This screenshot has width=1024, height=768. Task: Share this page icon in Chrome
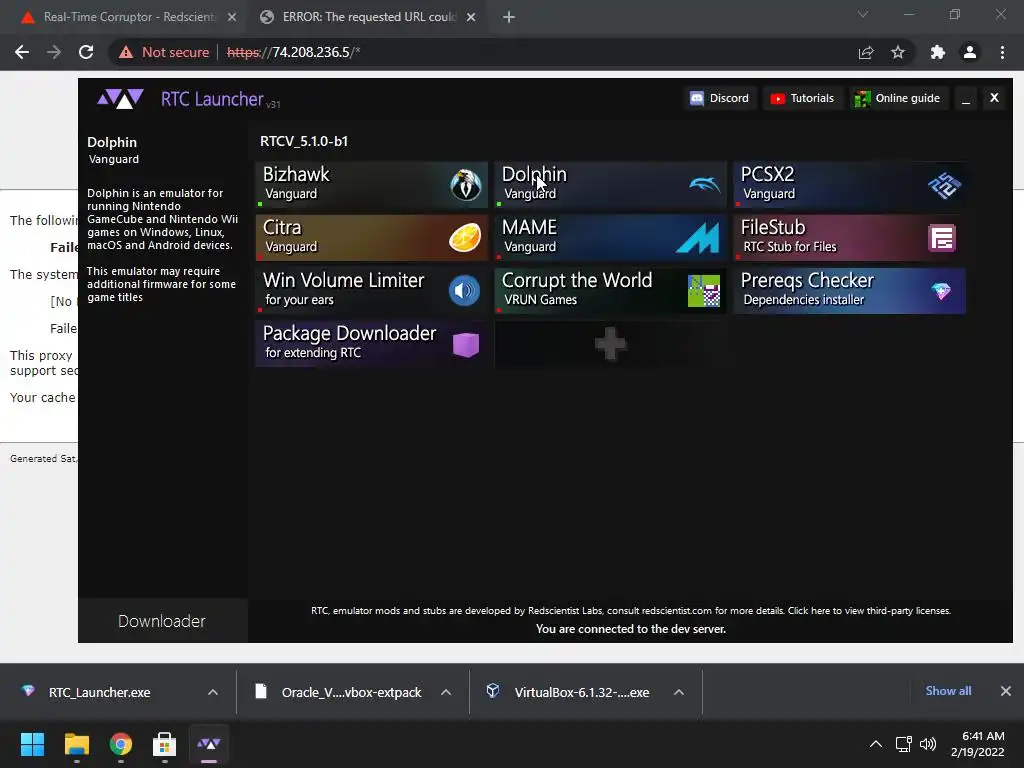[866, 52]
